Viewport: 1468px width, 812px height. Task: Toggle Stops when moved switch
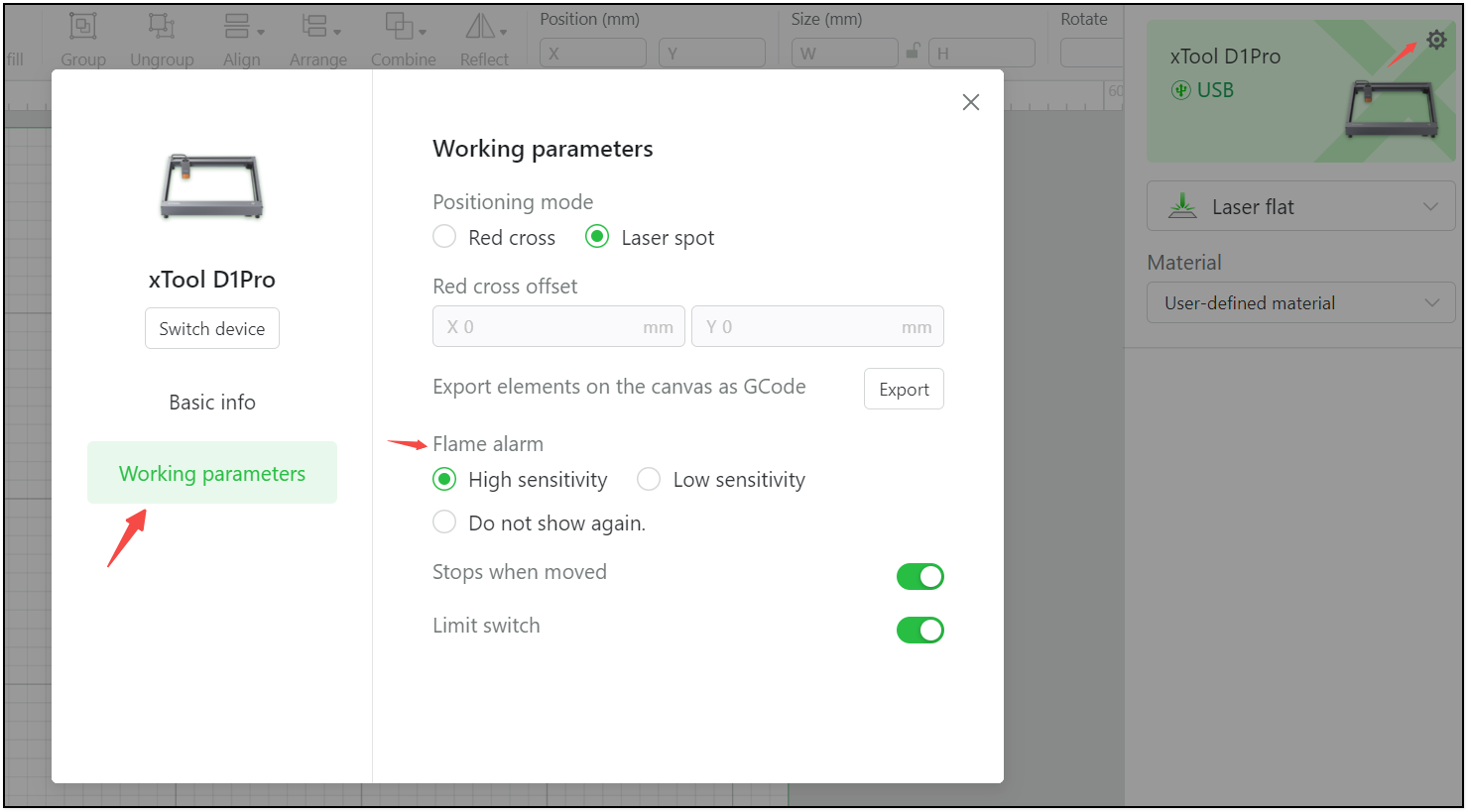point(920,576)
